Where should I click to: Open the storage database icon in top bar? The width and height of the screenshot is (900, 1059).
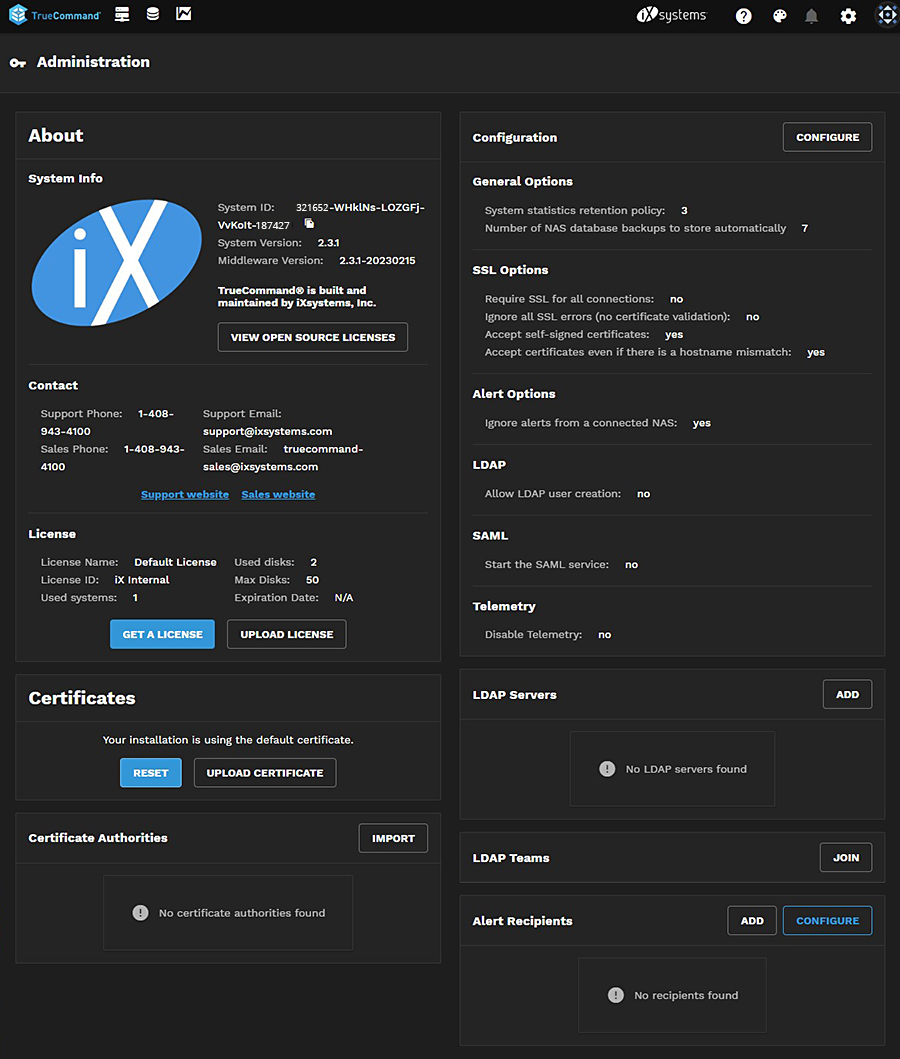point(152,15)
